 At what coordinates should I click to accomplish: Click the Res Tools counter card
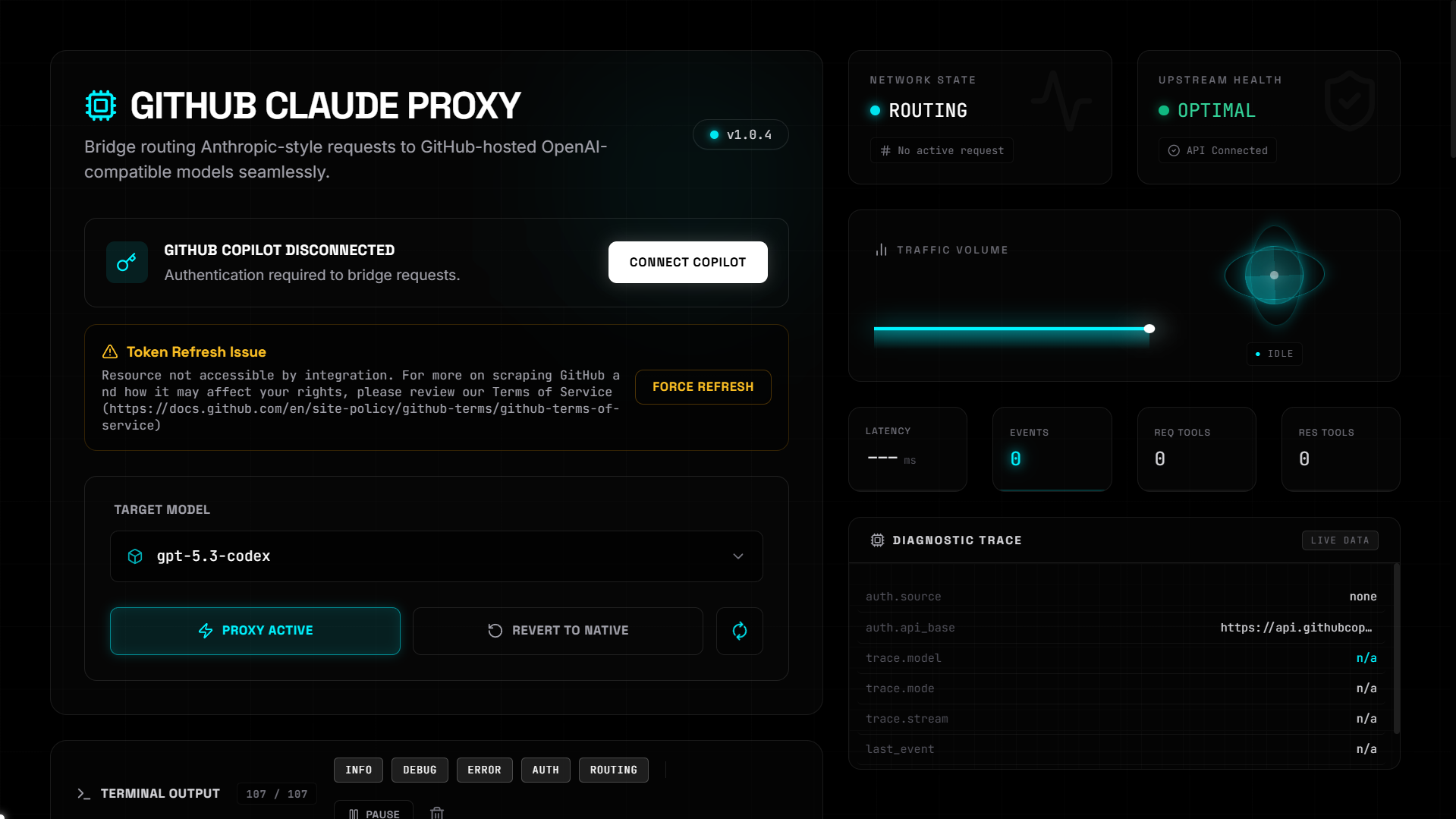tap(1341, 449)
